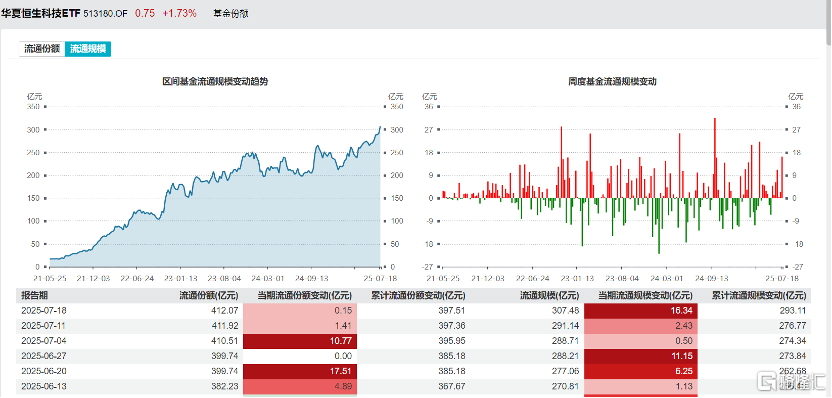Click the 1.41 share change cell
832x398 pixels.
coord(300,326)
